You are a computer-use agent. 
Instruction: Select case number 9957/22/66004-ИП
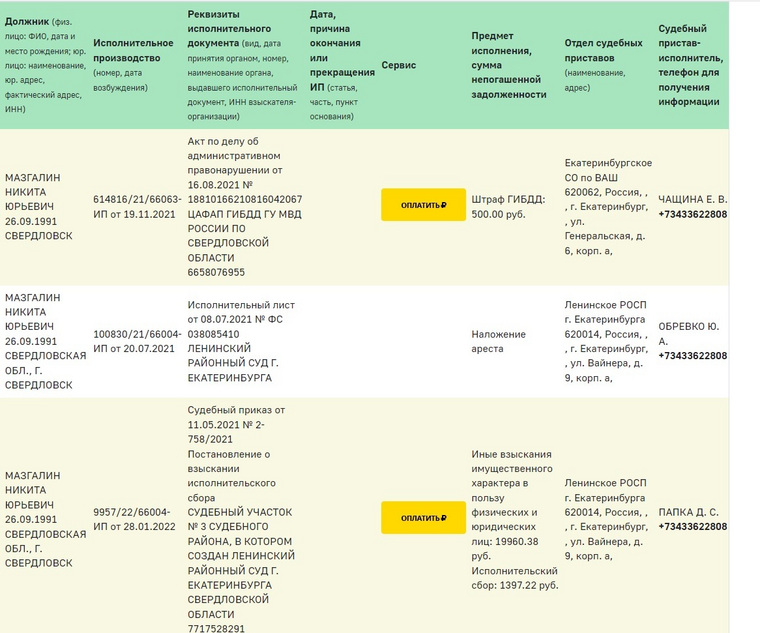tap(134, 519)
